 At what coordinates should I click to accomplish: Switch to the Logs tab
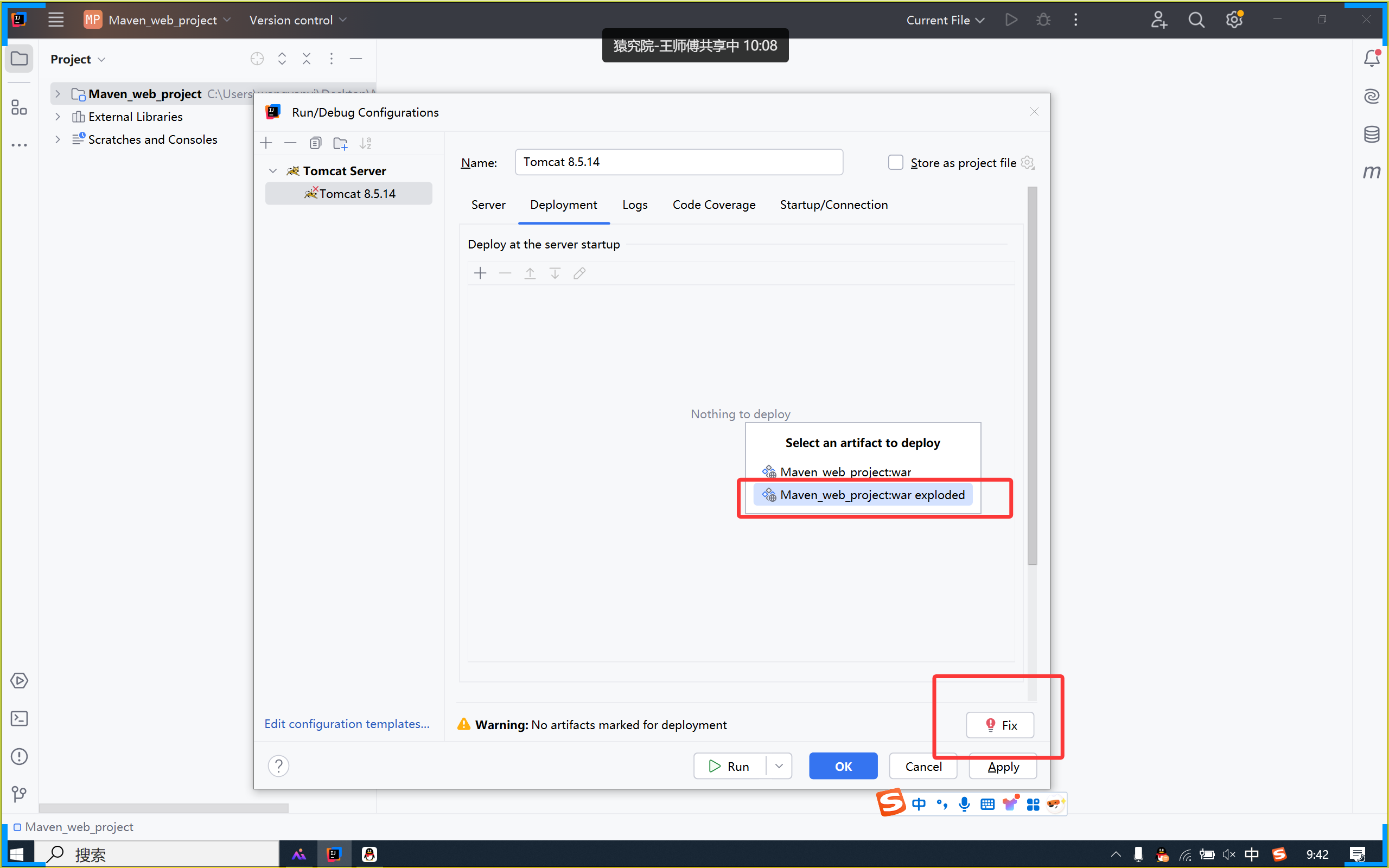tap(635, 205)
